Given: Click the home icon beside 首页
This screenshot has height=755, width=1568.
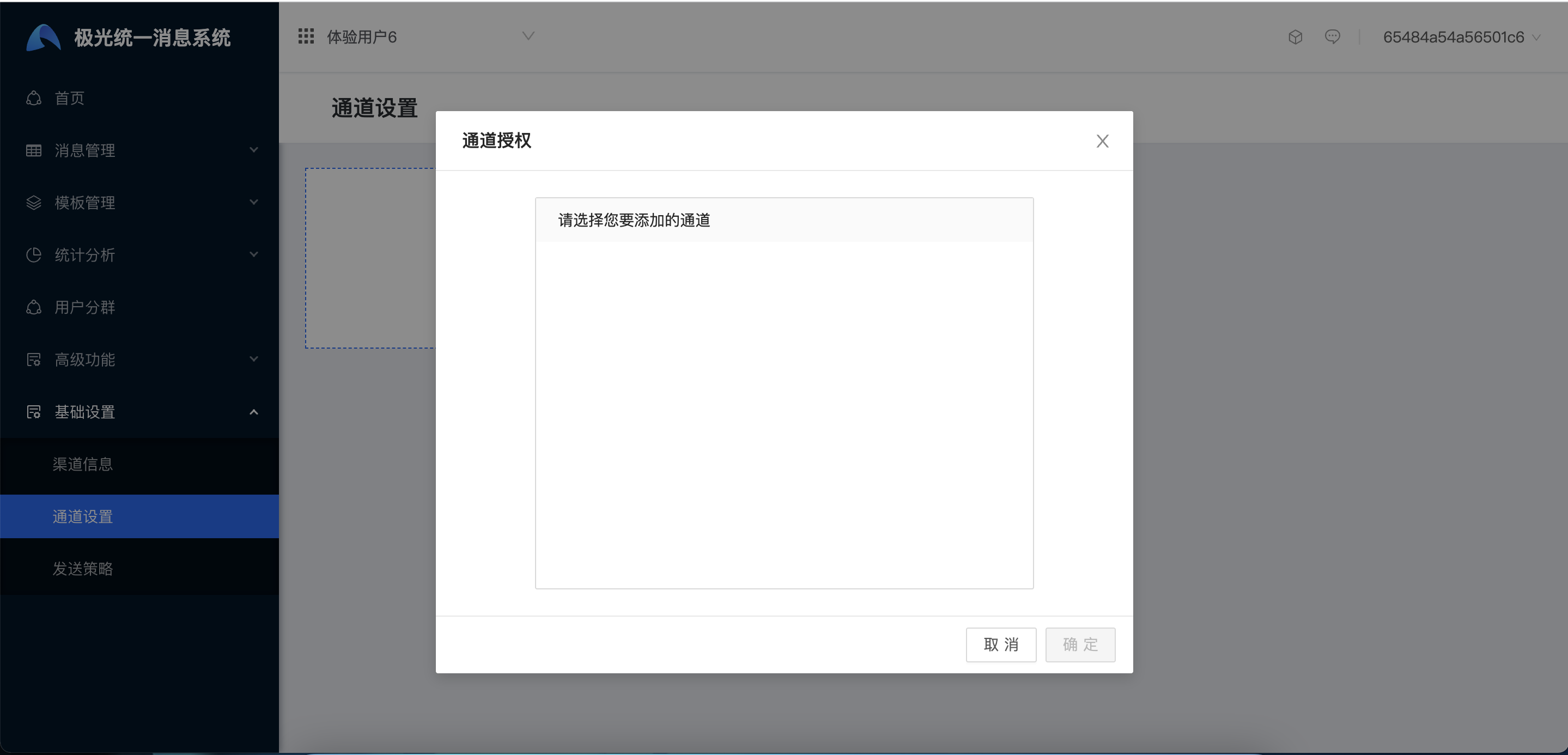Looking at the screenshot, I should pyautogui.click(x=34, y=98).
